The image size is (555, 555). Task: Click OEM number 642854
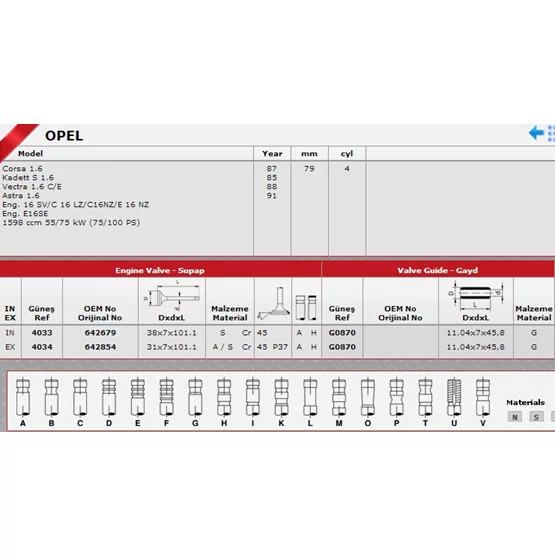(100, 347)
